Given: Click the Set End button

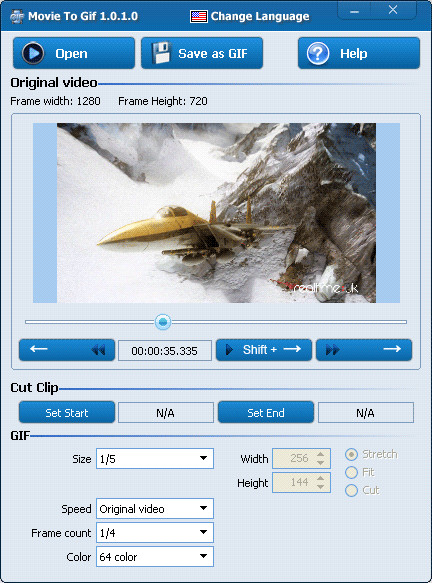Looking at the screenshot, I should (x=266, y=412).
